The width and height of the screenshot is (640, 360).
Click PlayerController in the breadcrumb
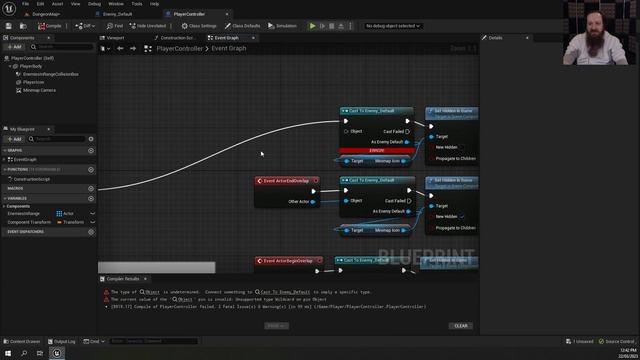click(x=180, y=49)
